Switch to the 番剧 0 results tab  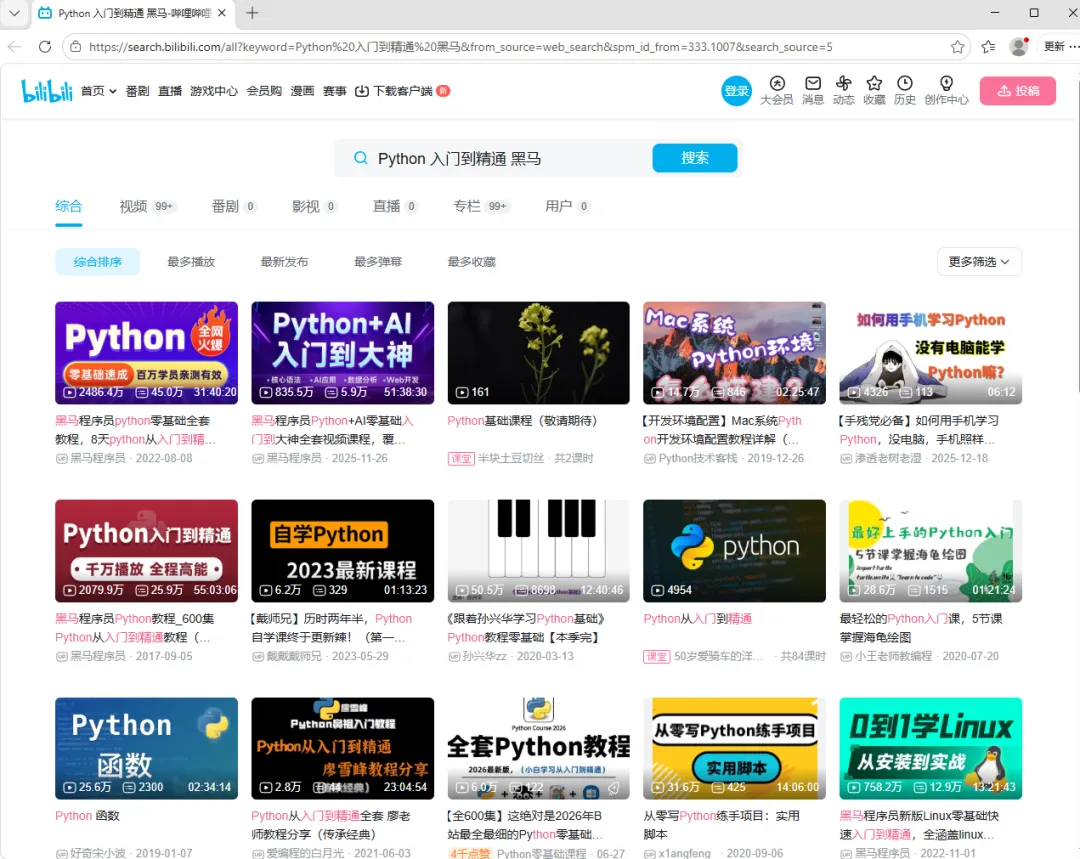pyautogui.click(x=234, y=206)
